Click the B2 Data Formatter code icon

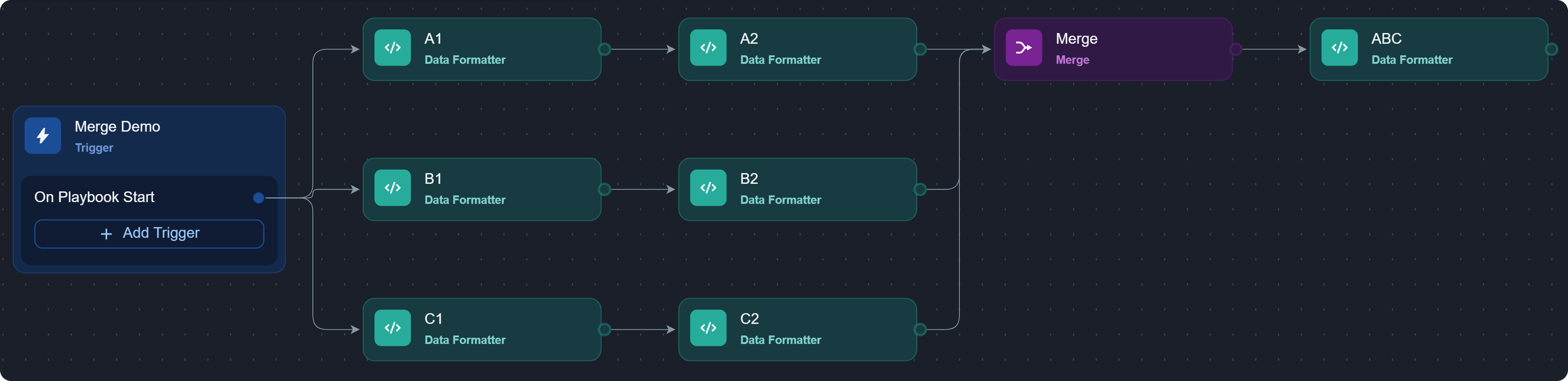pos(708,188)
